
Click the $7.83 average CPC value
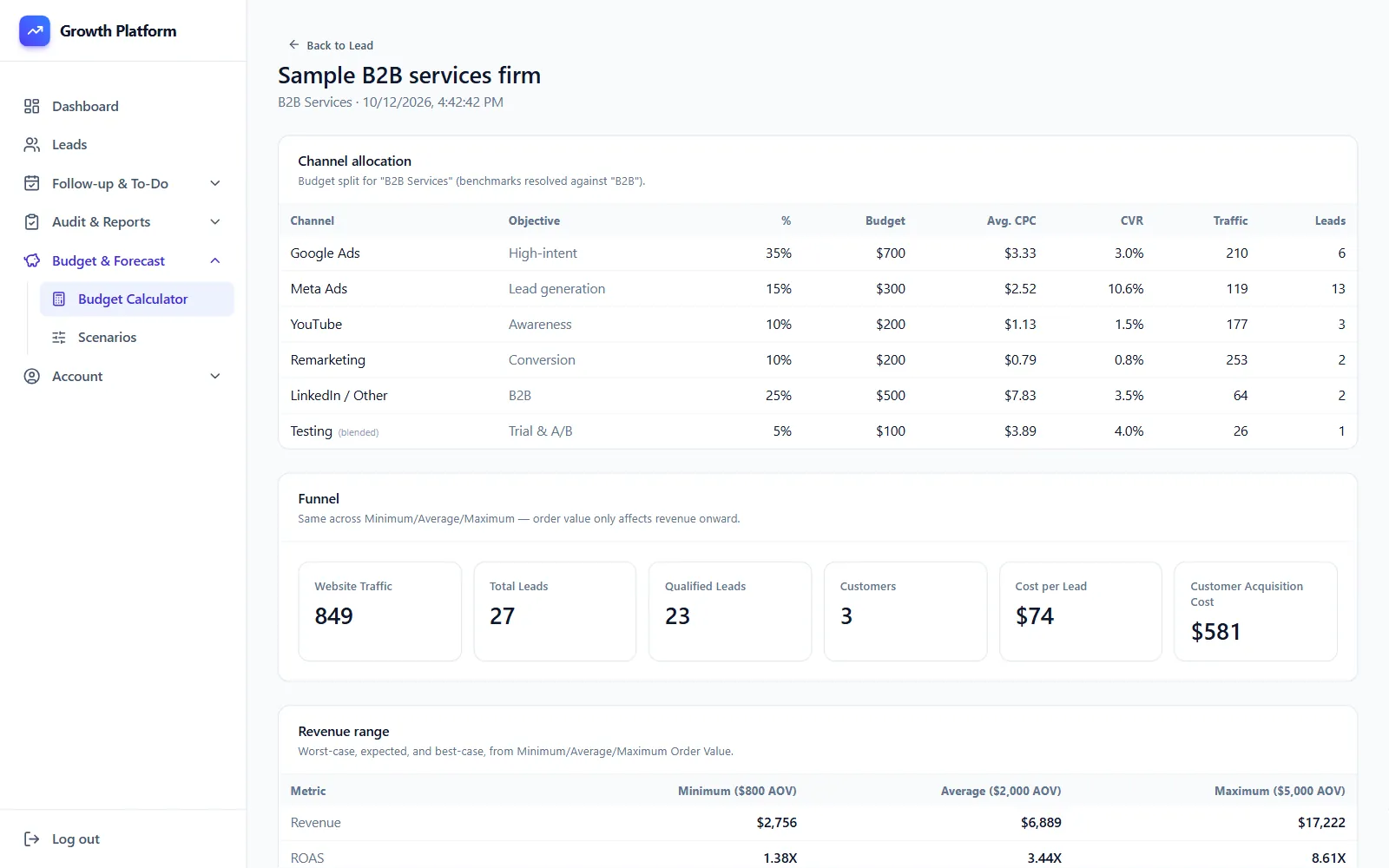(1020, 395)
